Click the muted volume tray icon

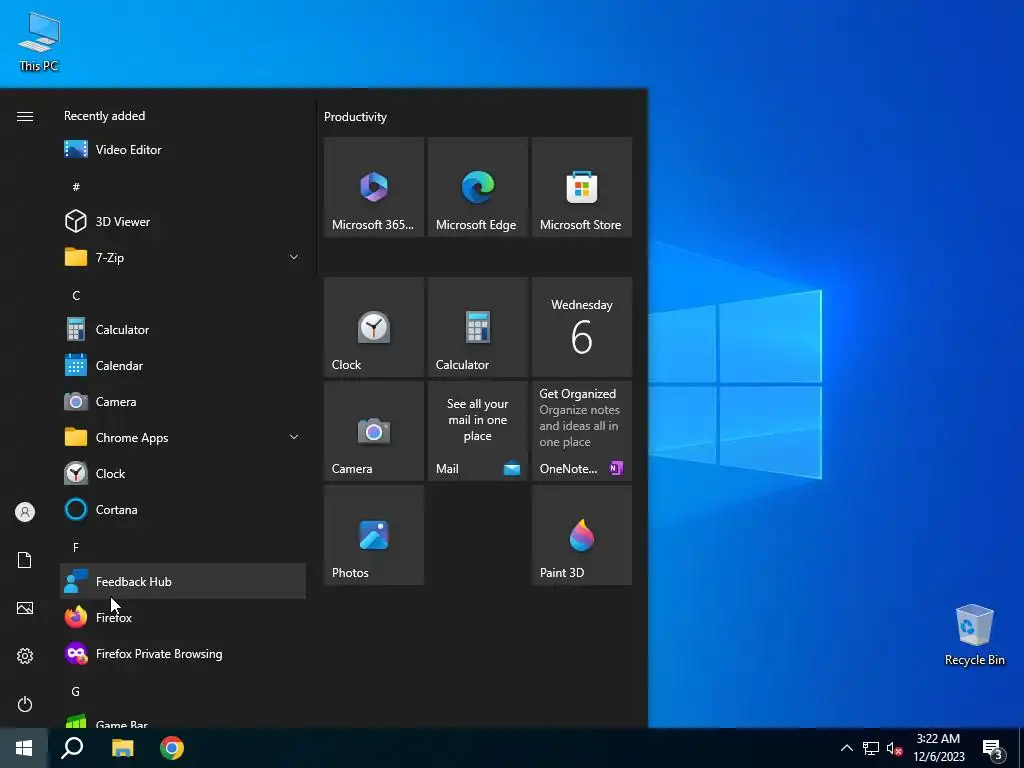[894, 748]
